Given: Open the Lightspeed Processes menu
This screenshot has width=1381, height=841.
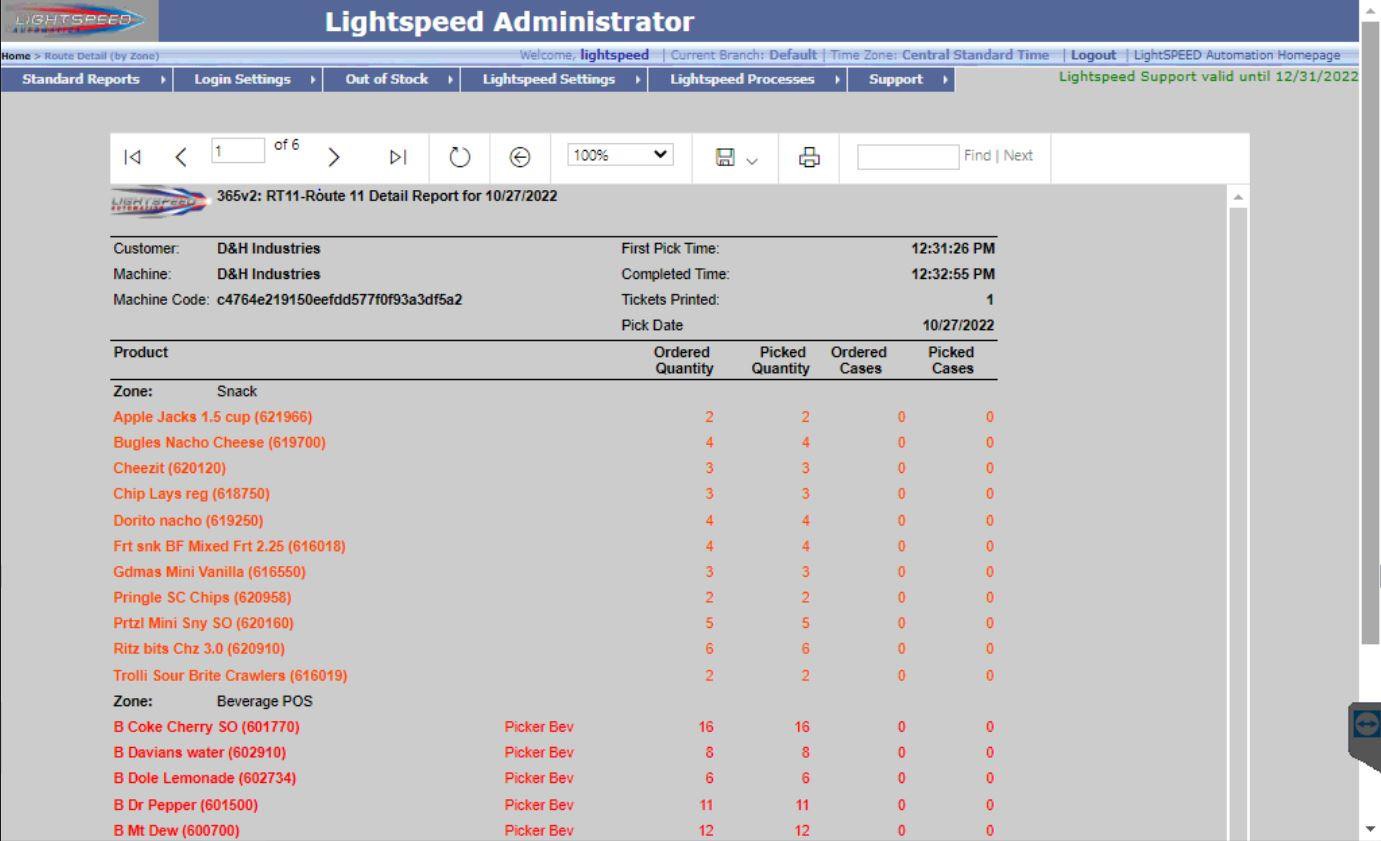Looking at the screenshot, I should tap(748, 79).
